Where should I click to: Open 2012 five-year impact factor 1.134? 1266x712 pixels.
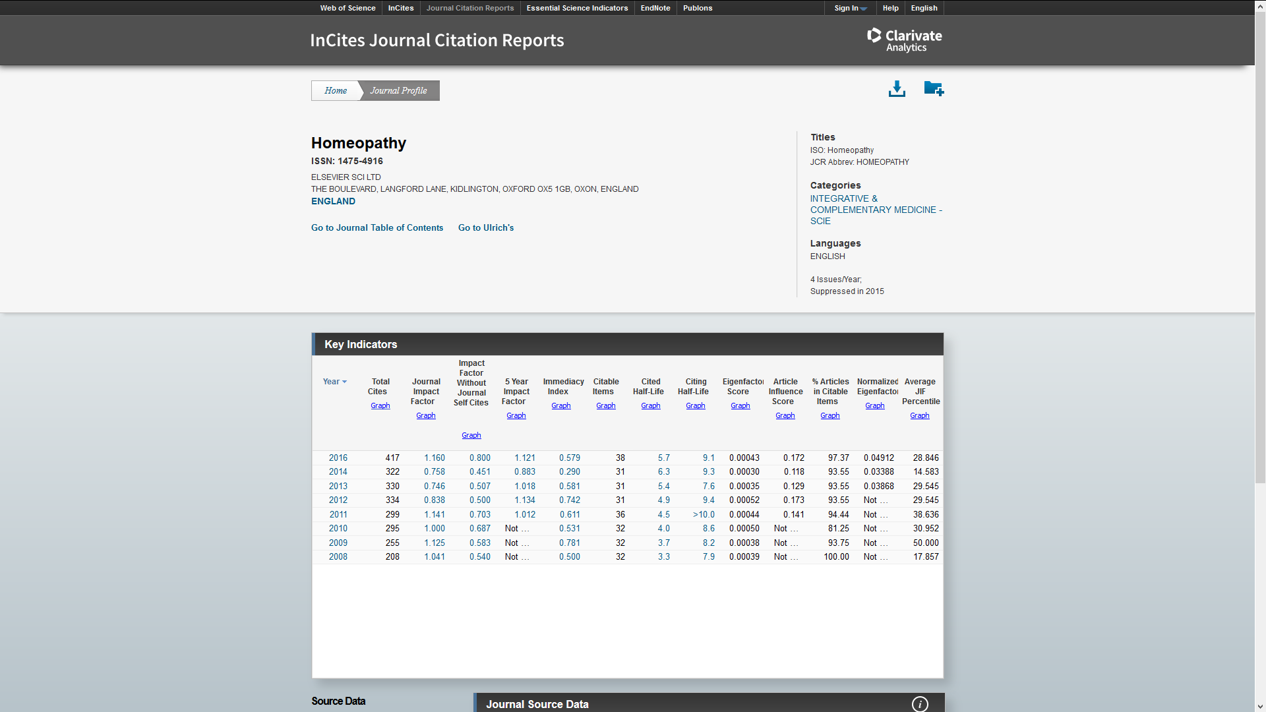click(525, 500)
